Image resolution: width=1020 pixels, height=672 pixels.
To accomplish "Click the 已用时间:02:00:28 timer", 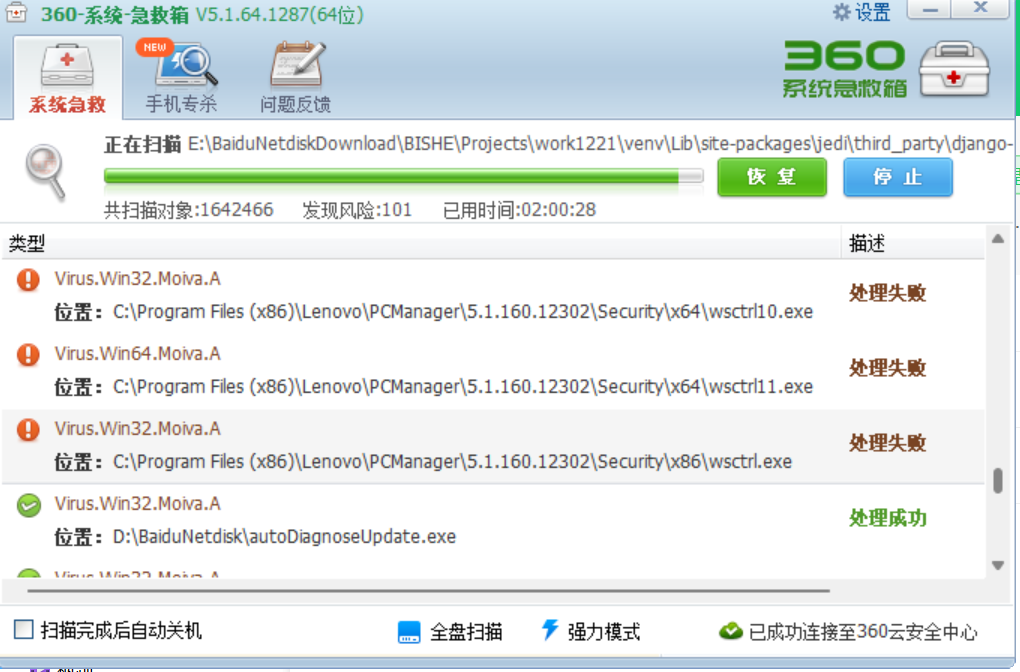I will point(519,210).
